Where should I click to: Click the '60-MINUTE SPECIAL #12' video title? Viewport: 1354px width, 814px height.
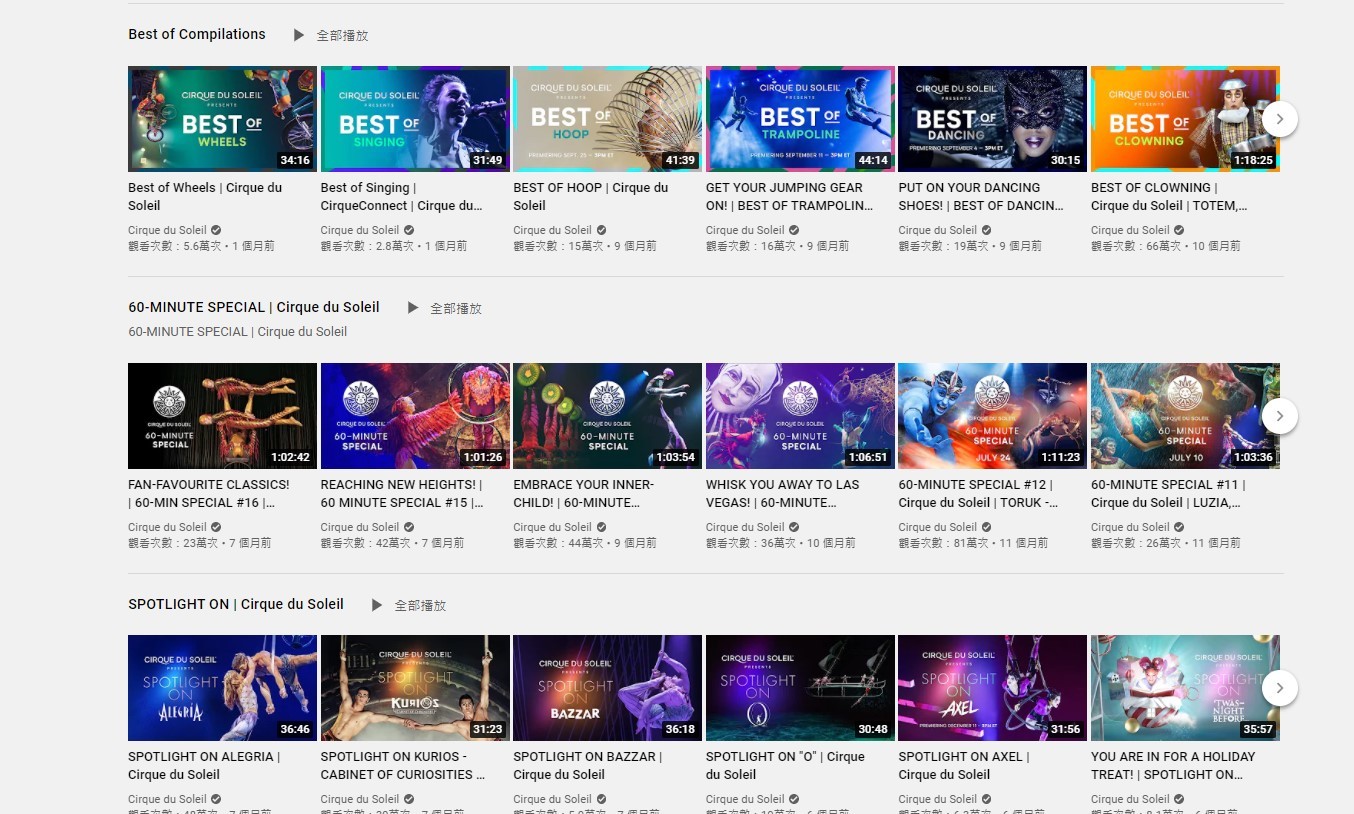tap(978, 493)
